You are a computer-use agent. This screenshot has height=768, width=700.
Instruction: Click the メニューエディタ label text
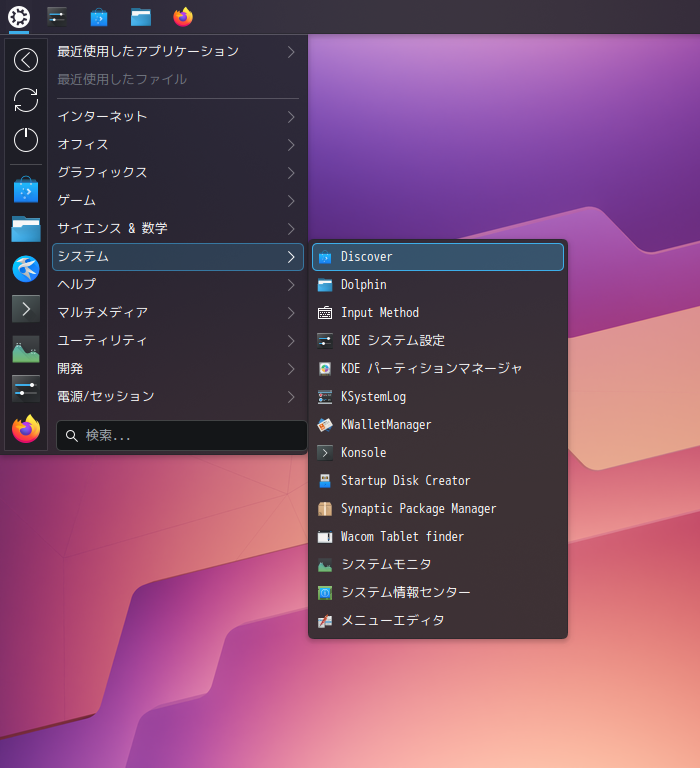click(393, 621)
